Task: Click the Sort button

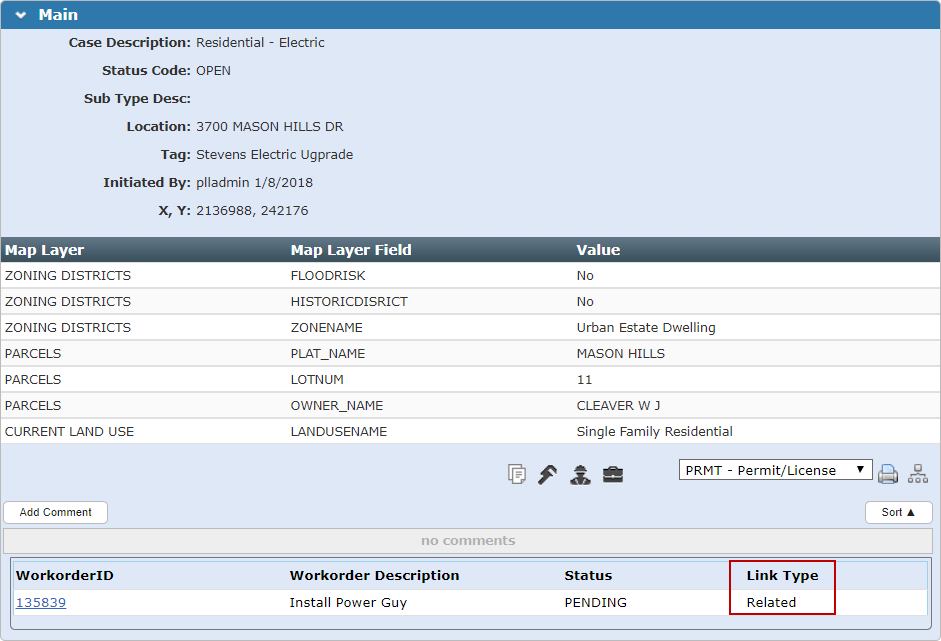Action: 898,513
